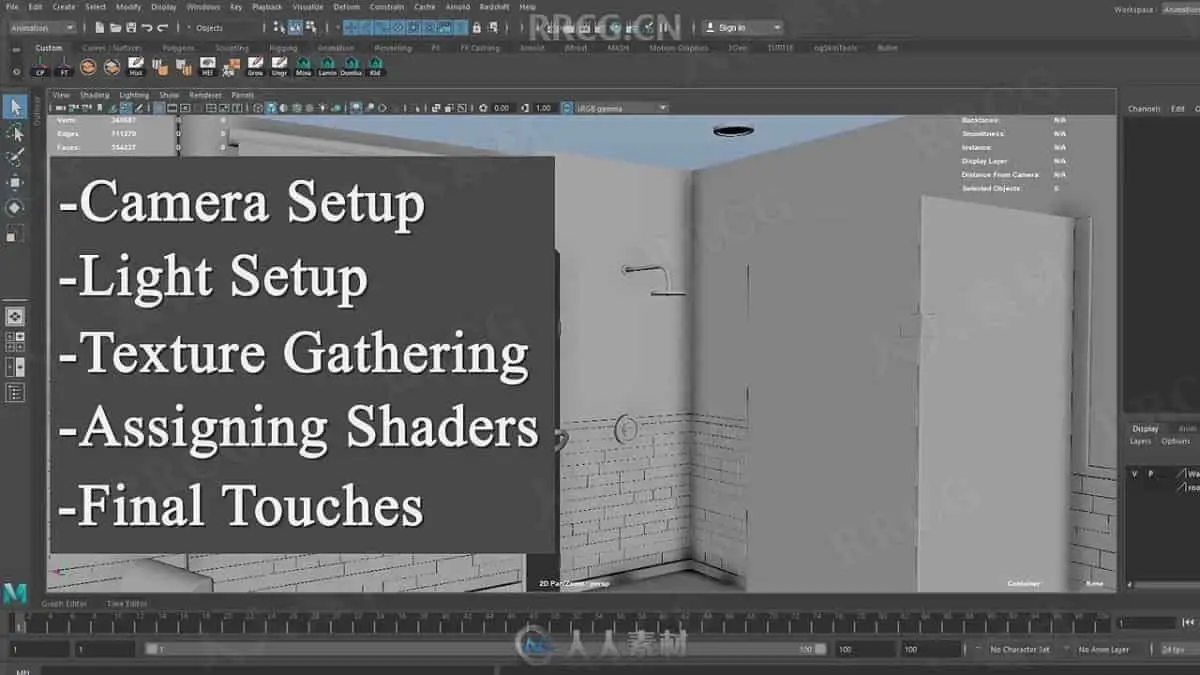This screenshot has height=675, width=1200.
Task: Open the Workspace selector dropdown
Action: coord(1179,9)
